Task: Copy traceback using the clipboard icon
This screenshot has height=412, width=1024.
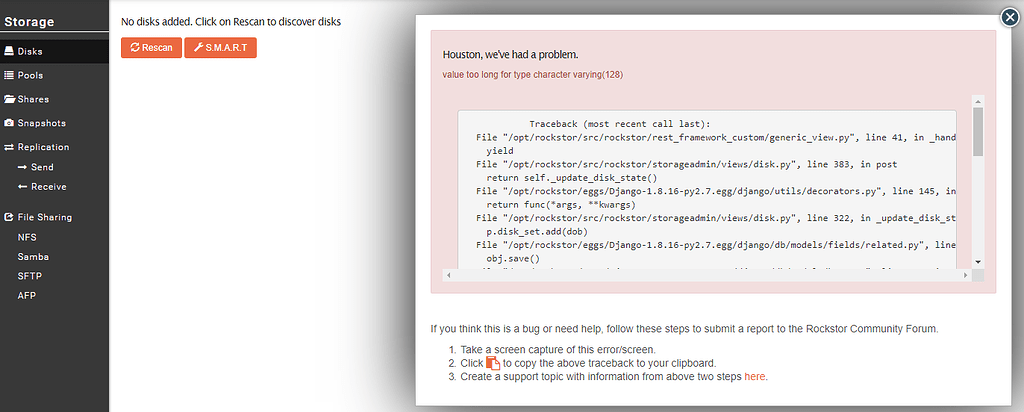Action: [493, 364]
